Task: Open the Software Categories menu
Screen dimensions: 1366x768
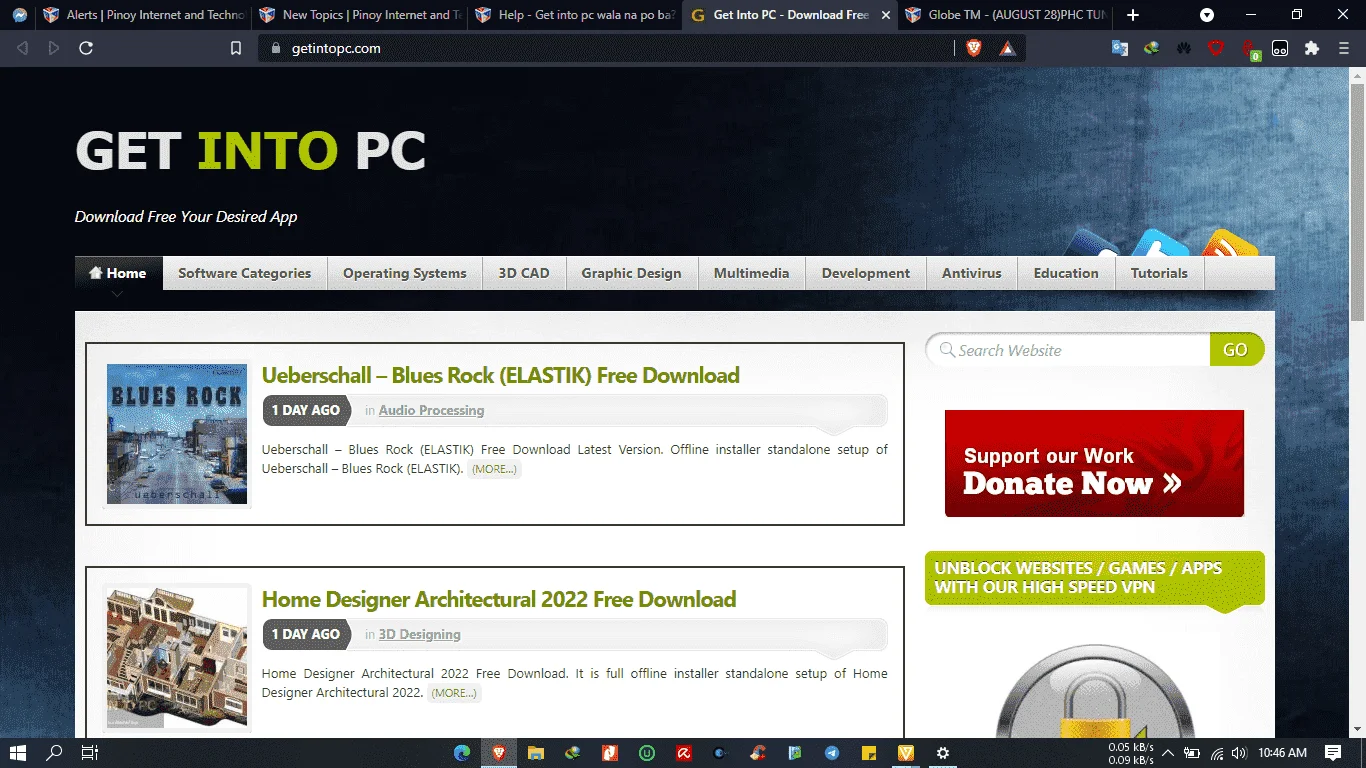Action: [x=245, y=273]
